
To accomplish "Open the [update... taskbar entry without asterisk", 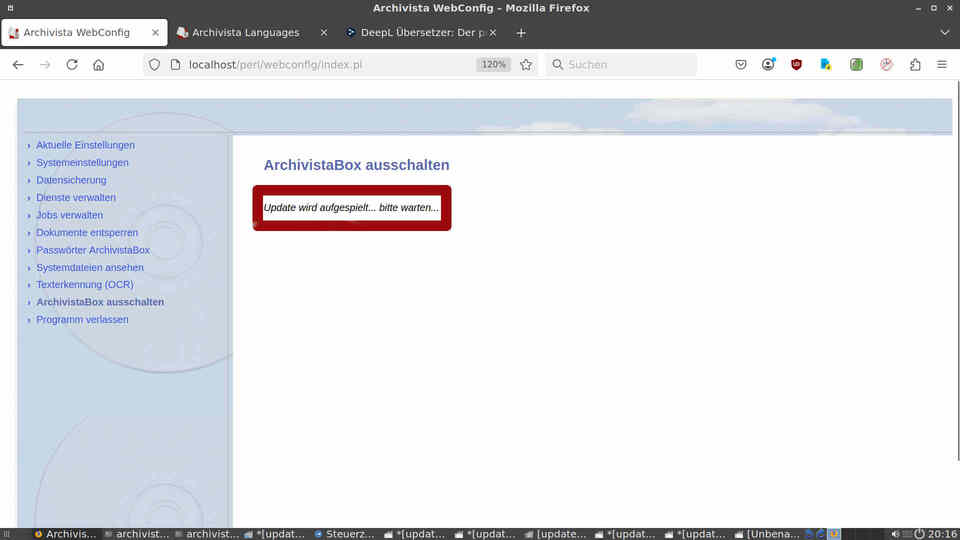I will coord(555,534).
